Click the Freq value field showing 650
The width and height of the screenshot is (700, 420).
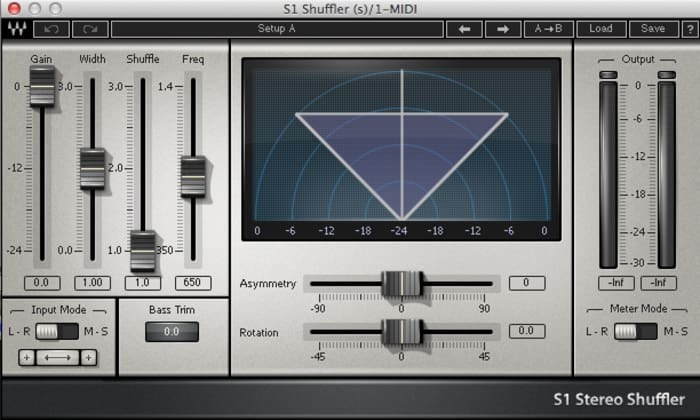coord(193,283)
